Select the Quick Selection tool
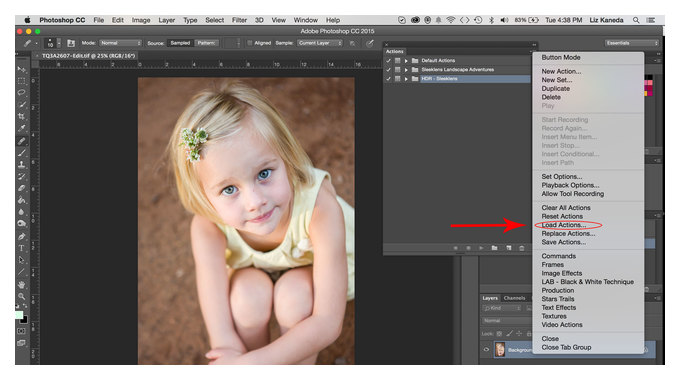Viewport: 680px width, 380px height. click(x=21, y=105)
